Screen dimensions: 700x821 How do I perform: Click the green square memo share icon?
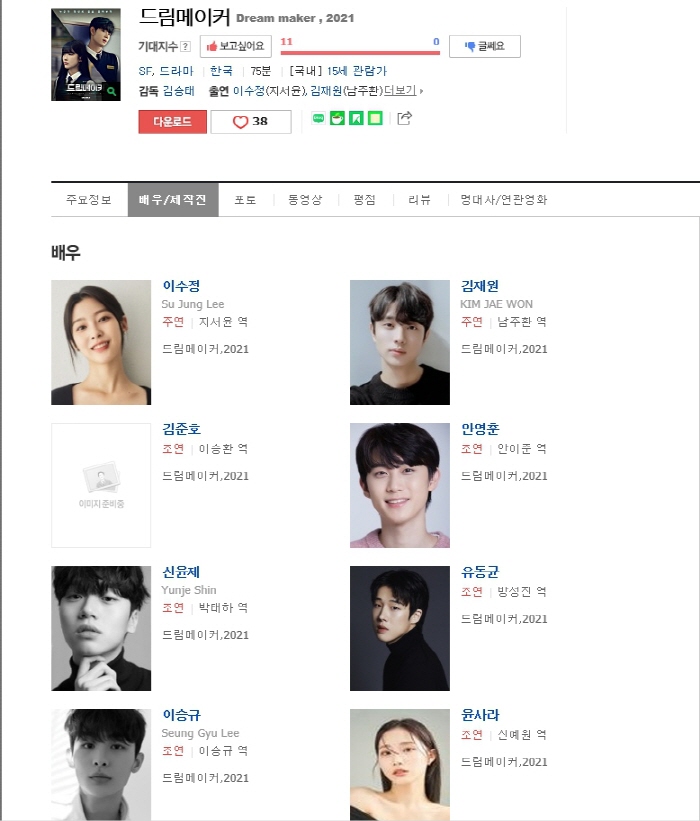click(x=375, y=118)
